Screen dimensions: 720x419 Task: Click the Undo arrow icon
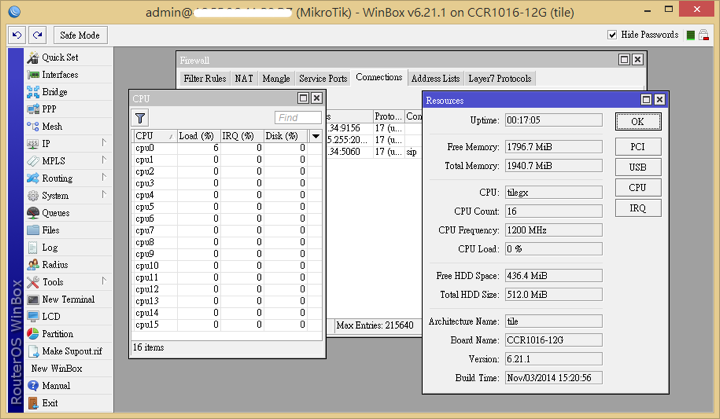click(x=17, y=35)
